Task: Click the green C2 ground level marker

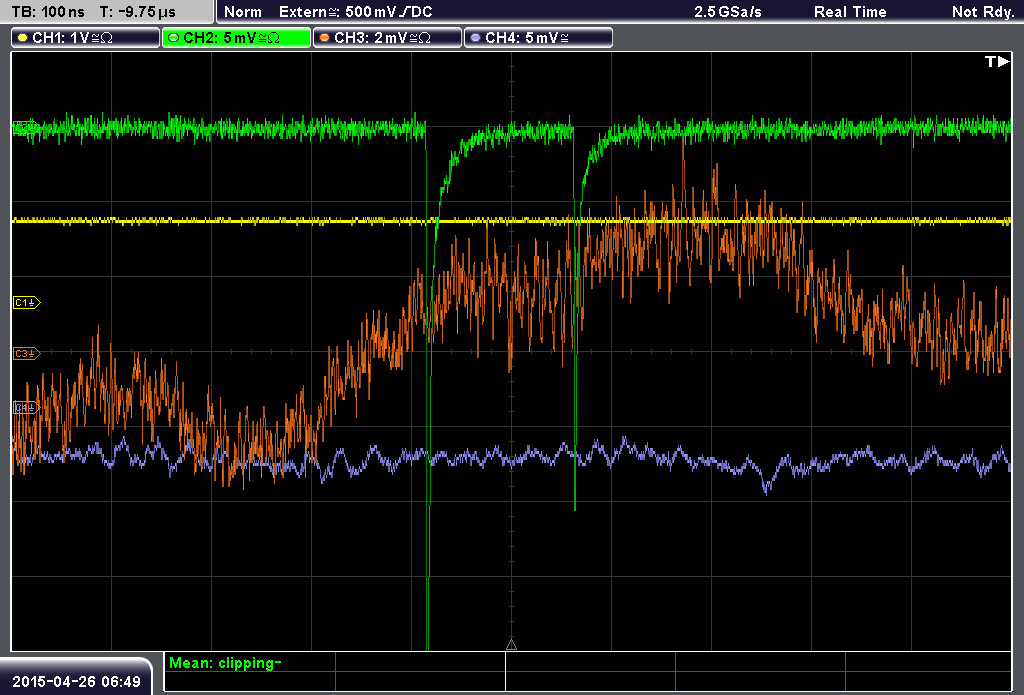Action: click(x=25, y=127)
